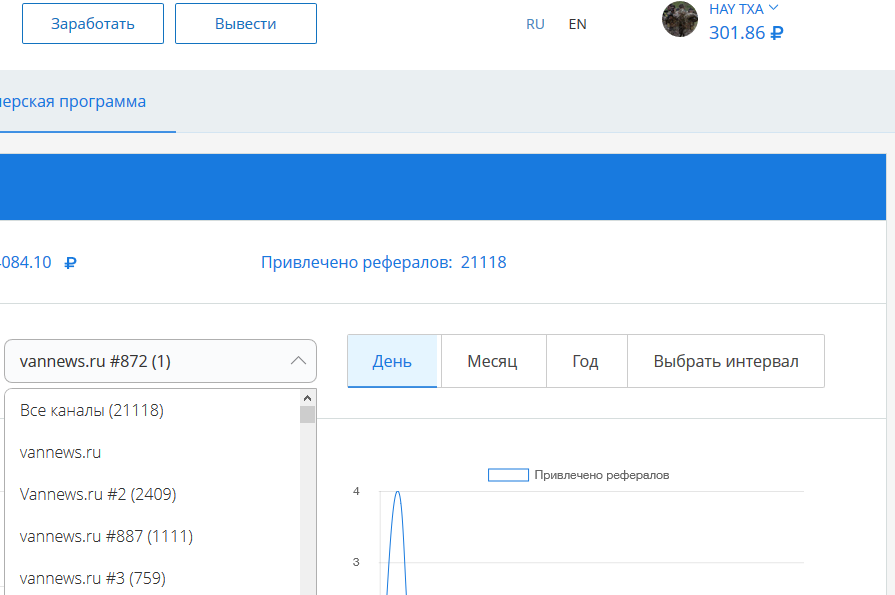Click the ruble icon next to 084.10
The image size is (895, 595).
[x=70, y=263]
